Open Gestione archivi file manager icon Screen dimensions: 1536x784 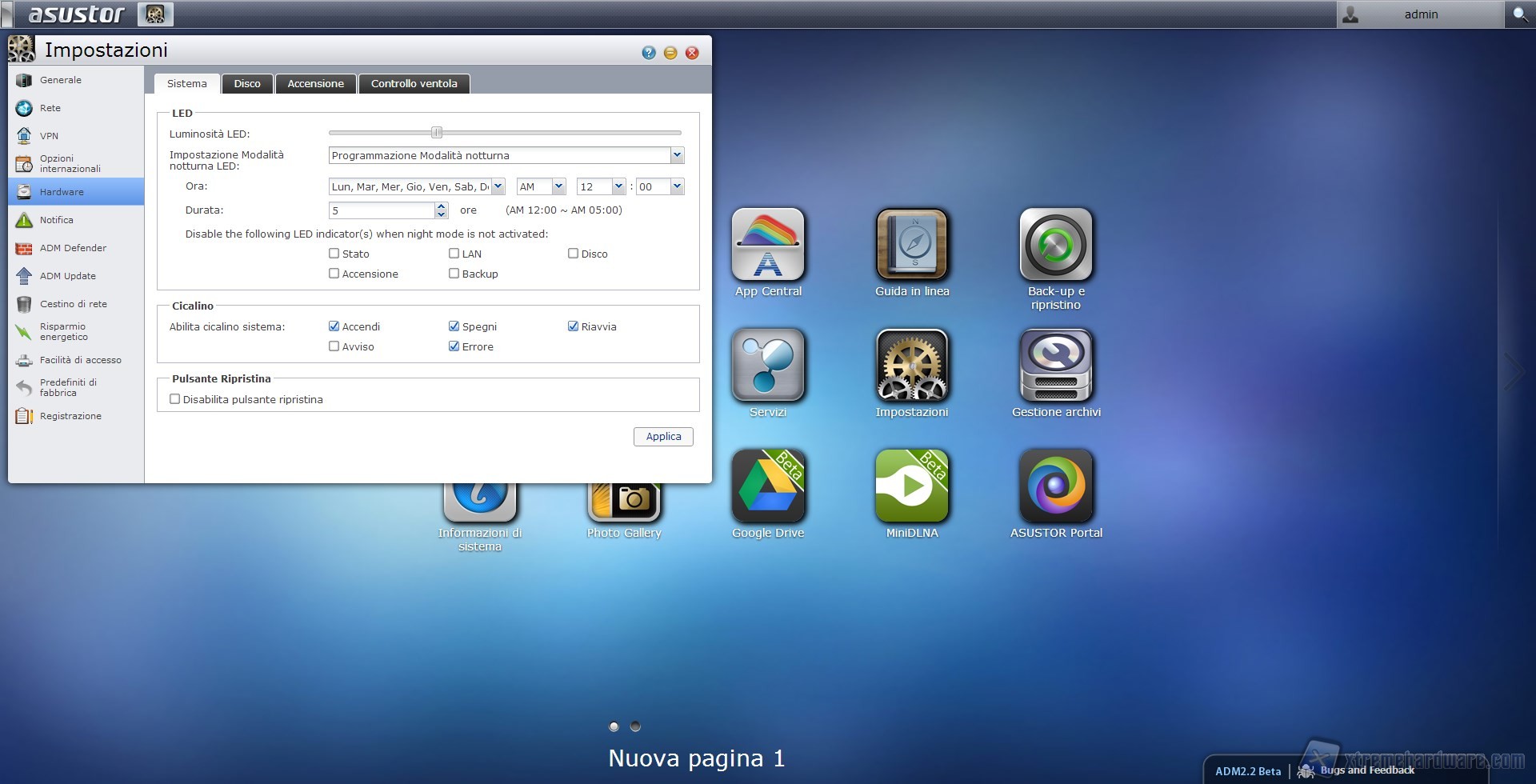pyautogui.click(x=1056, y=365)
